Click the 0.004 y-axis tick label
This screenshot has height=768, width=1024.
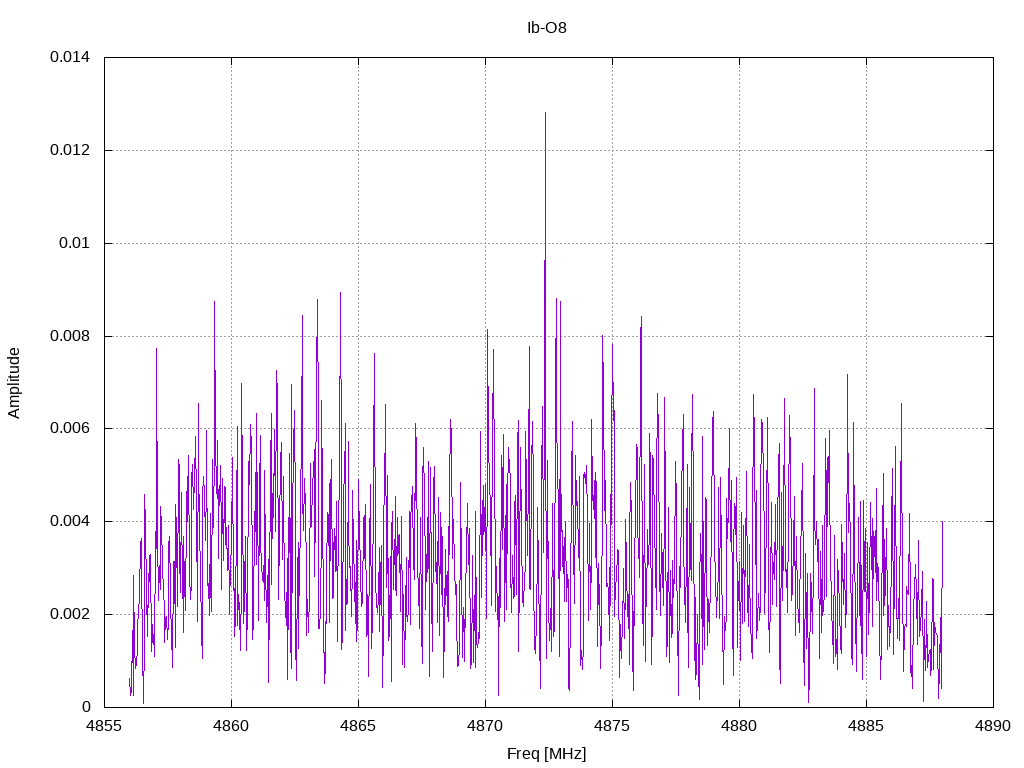click(70, 521)
